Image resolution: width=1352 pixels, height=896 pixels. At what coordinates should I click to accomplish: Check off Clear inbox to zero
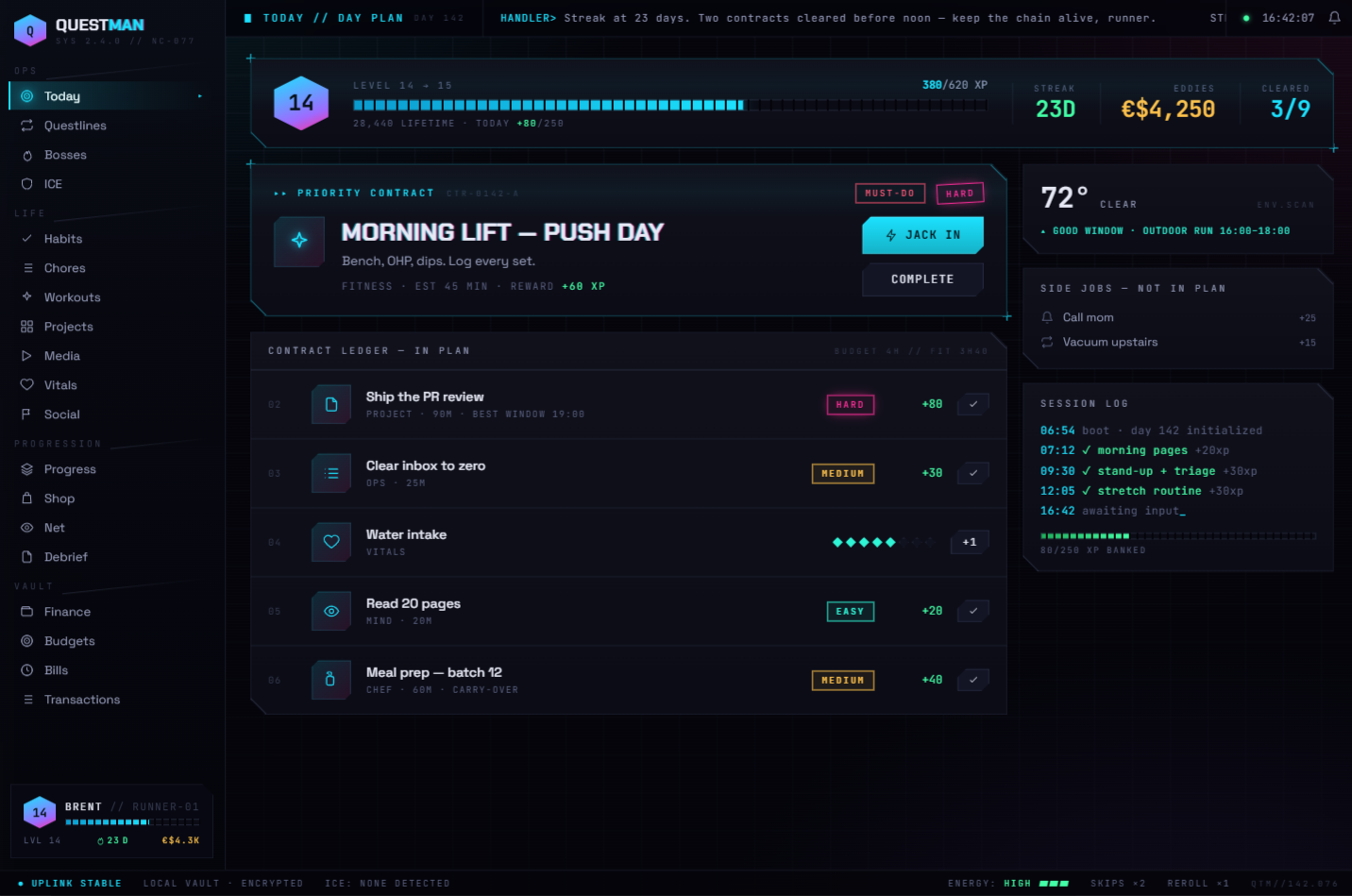click(x=973, y=473)
